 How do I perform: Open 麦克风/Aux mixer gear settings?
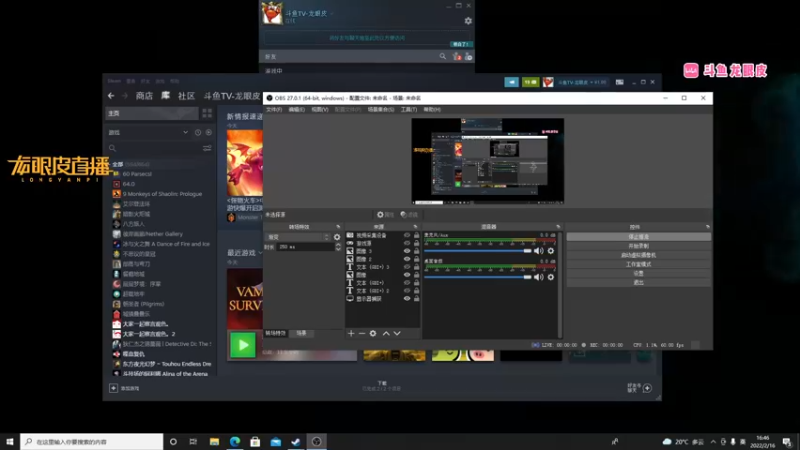[x=551, y=251]
